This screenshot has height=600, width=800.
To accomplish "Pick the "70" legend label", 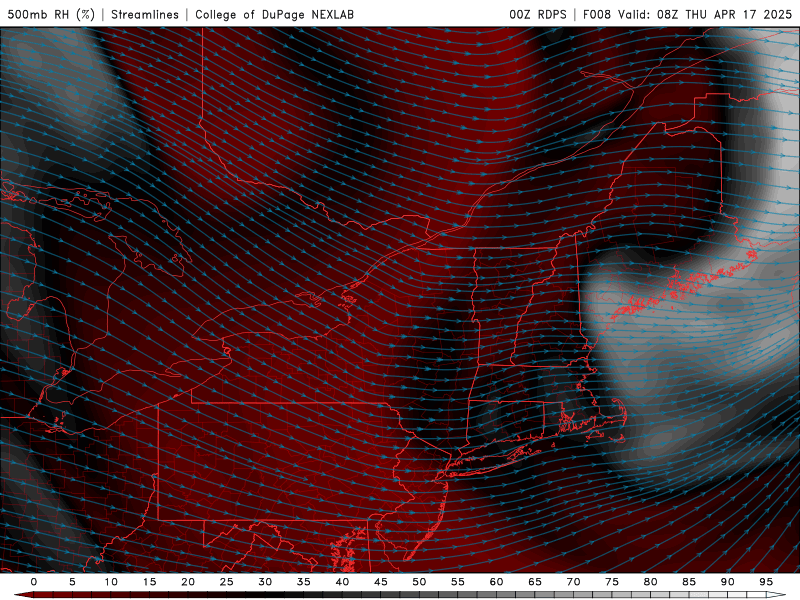I will pos(573,582).
